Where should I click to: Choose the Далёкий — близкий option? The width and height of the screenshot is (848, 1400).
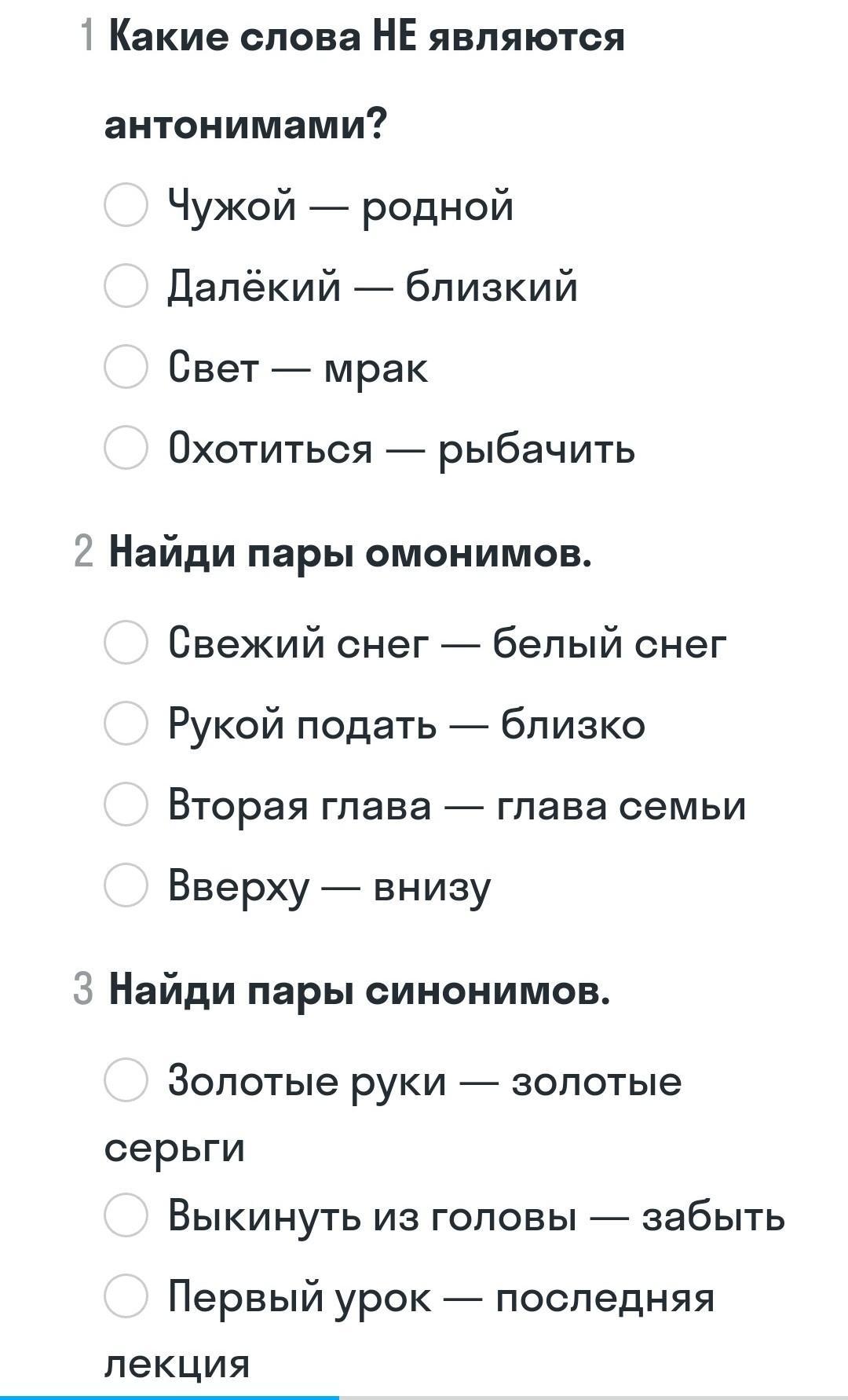click(x=126, y=286)
